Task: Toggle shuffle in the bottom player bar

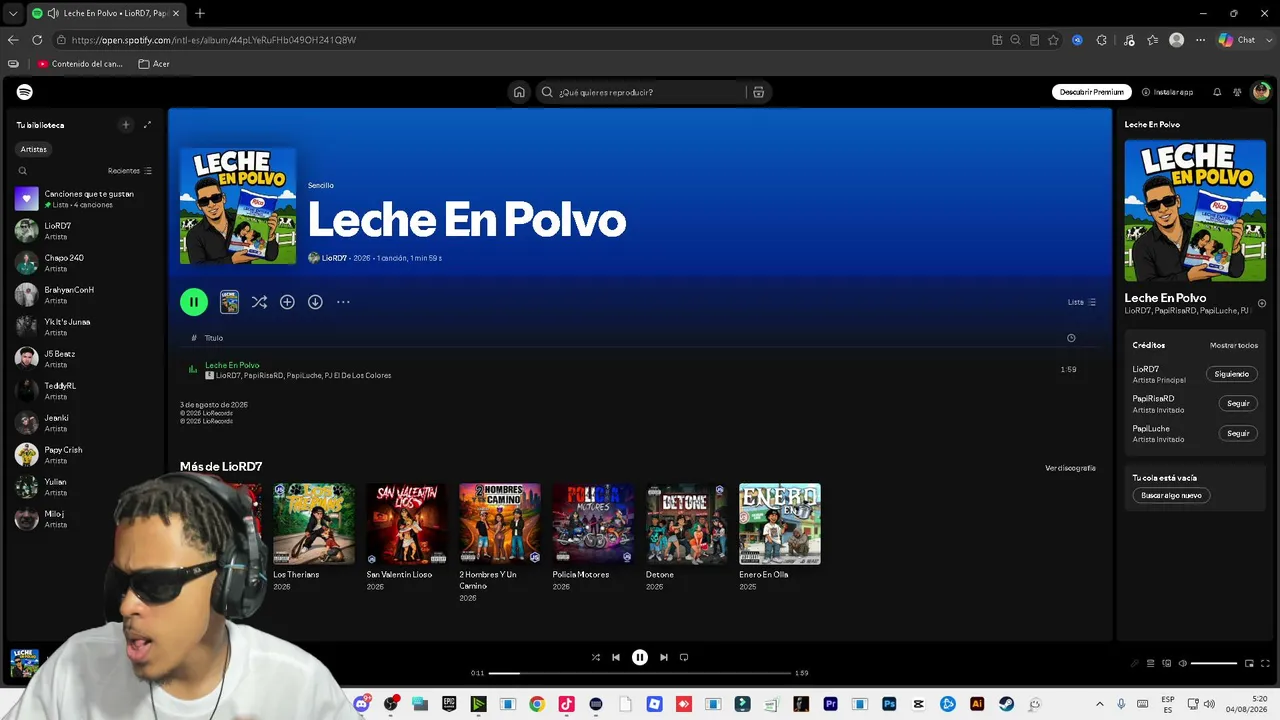Action: point(596,657)
